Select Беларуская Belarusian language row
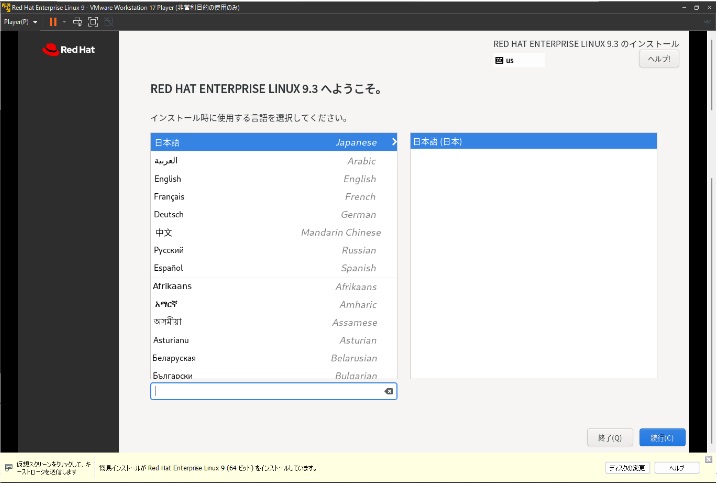 click(273, 358)
